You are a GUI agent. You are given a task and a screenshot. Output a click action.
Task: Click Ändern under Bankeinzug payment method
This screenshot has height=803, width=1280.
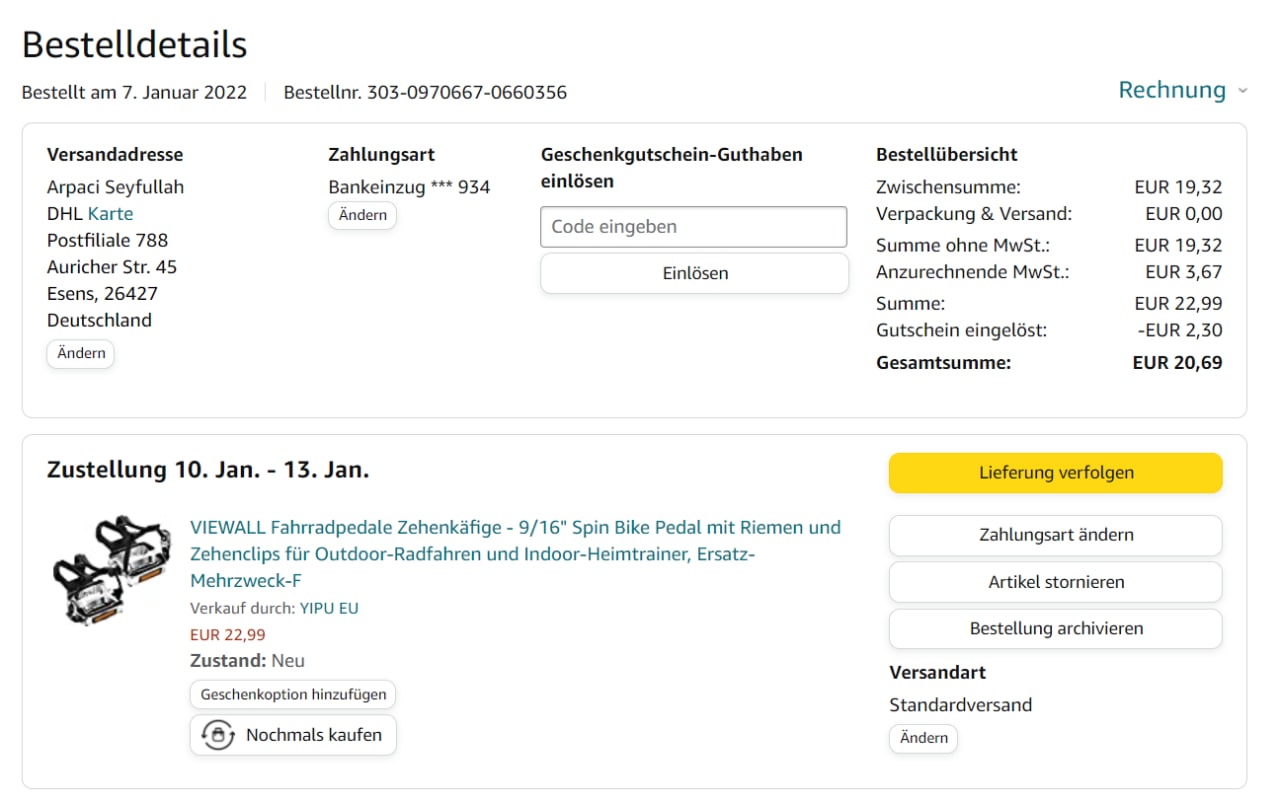(362, 216)
